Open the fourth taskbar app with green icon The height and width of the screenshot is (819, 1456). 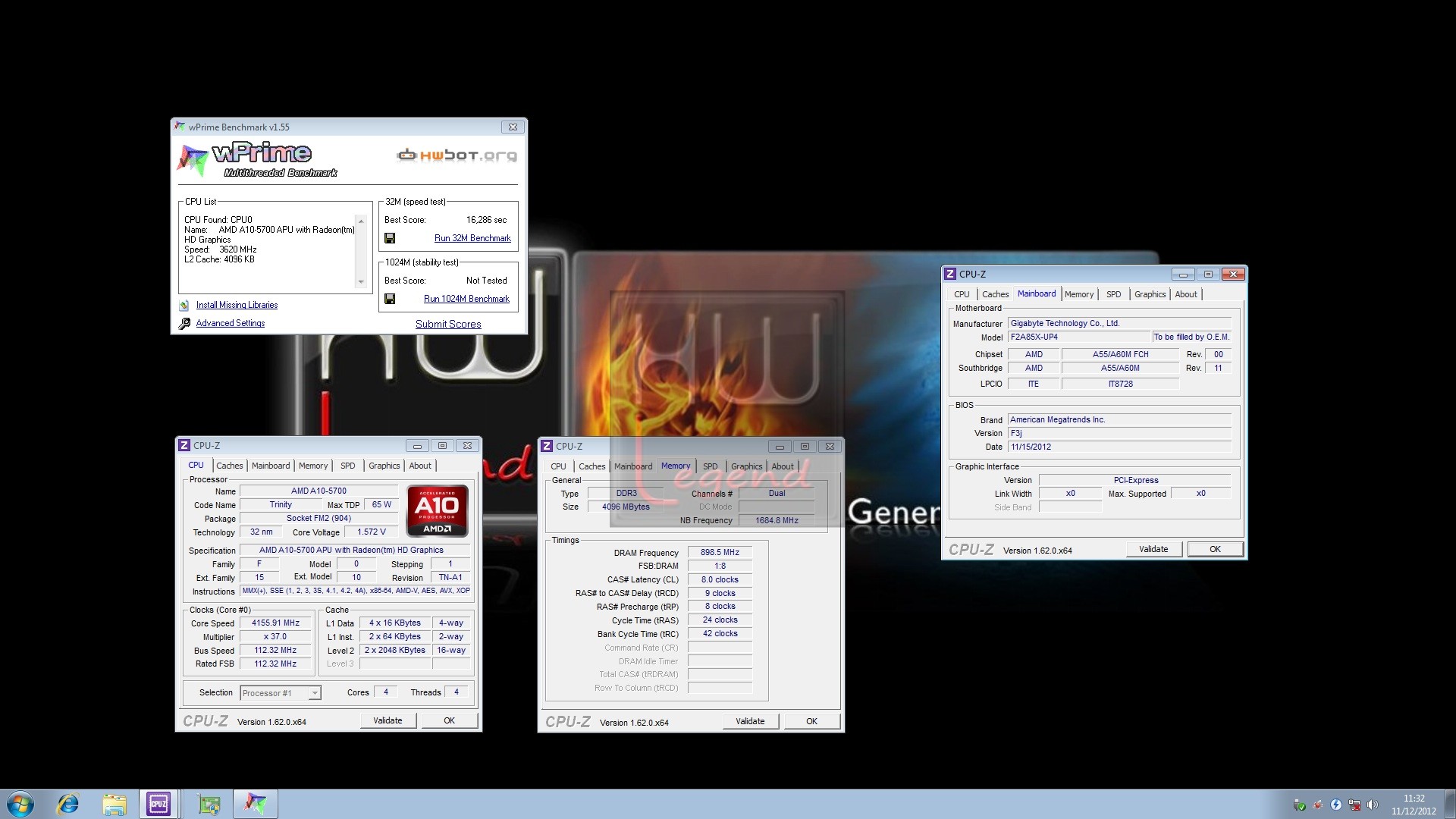point(209,804)
